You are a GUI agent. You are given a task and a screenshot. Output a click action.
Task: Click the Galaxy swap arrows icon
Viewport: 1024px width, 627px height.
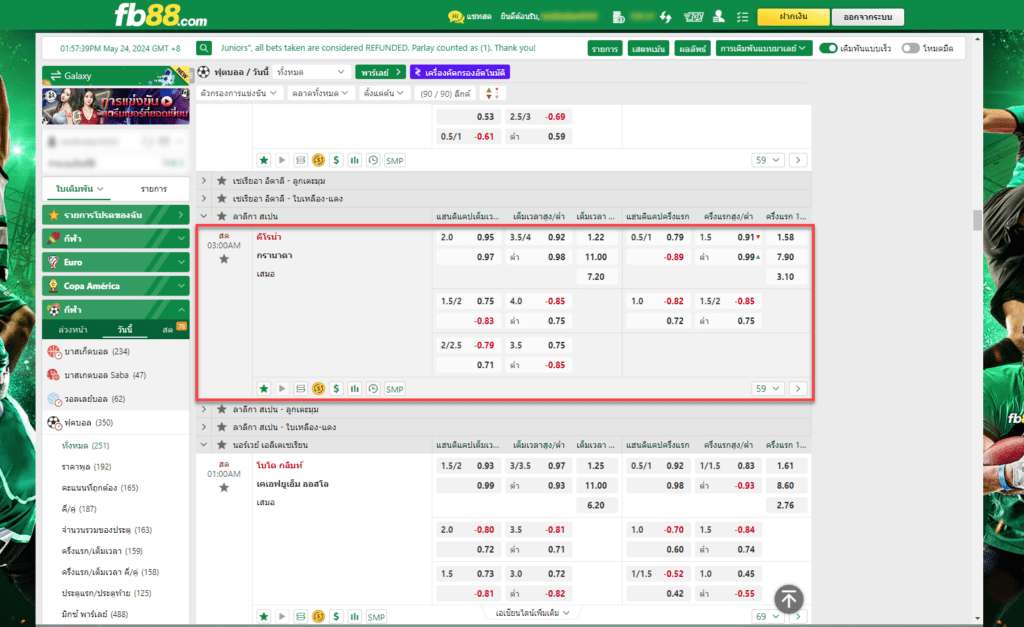[56, 76]
